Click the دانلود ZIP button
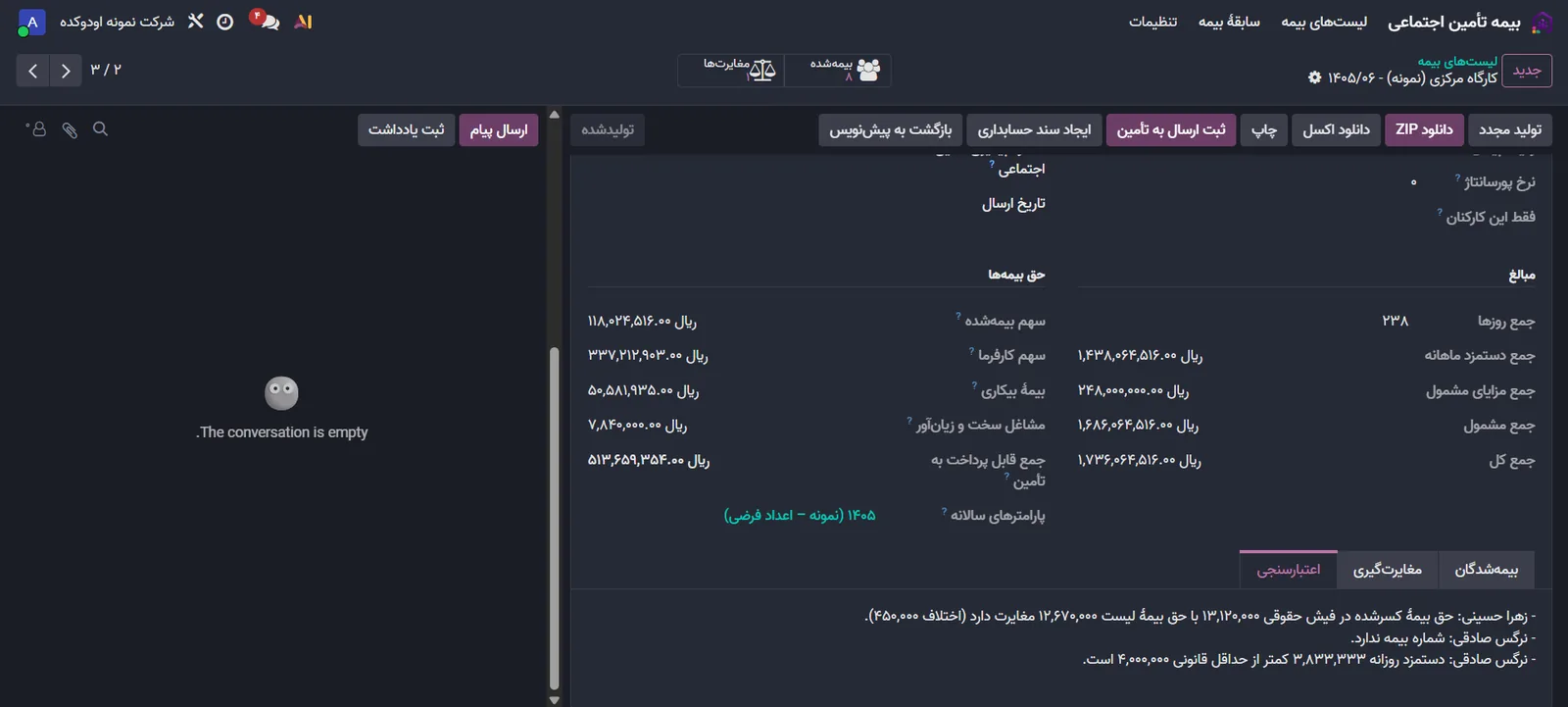 tap(1424, 129)
